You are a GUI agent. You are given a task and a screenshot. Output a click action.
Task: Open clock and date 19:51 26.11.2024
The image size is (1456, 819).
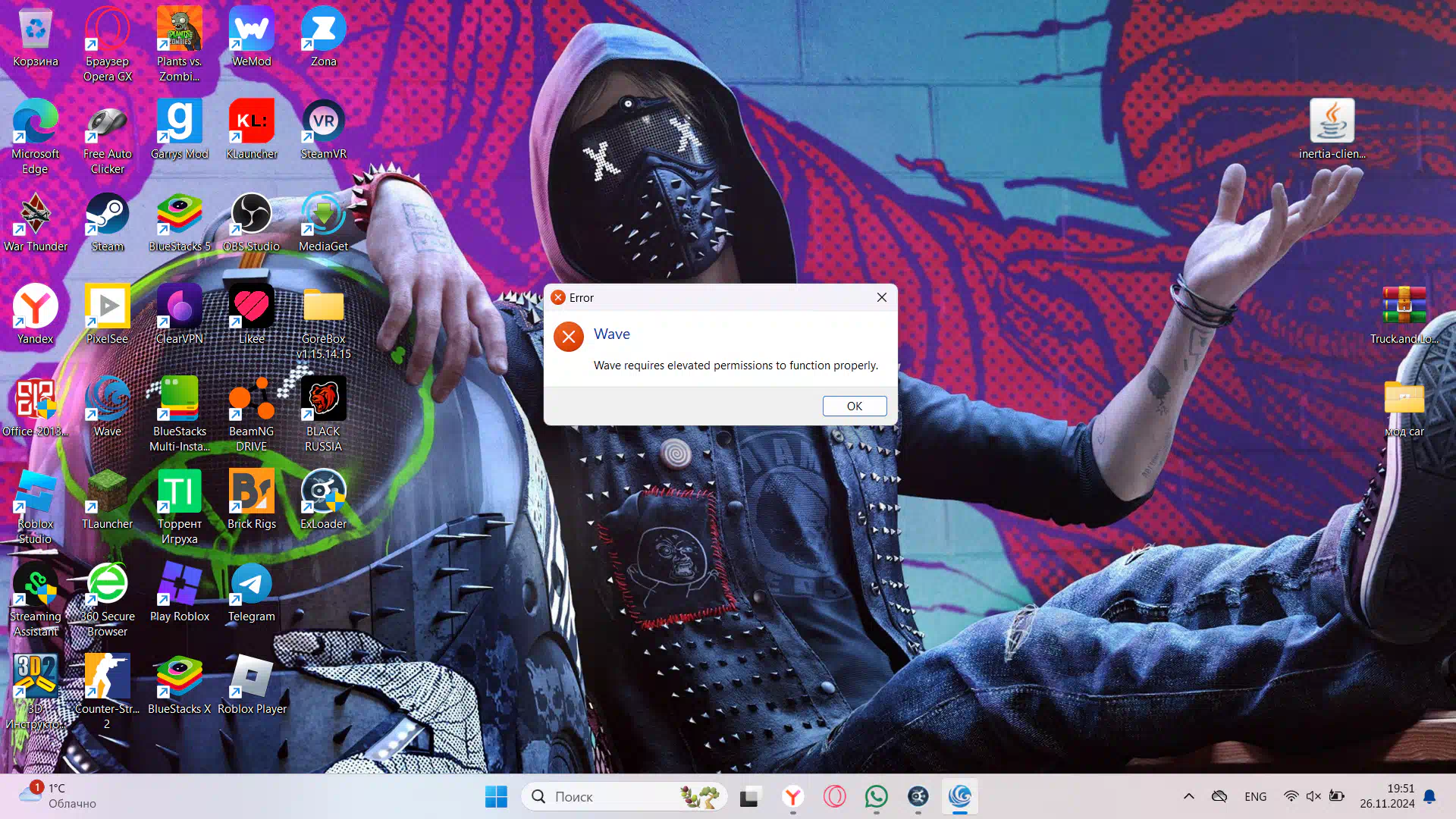(1387, 796)
